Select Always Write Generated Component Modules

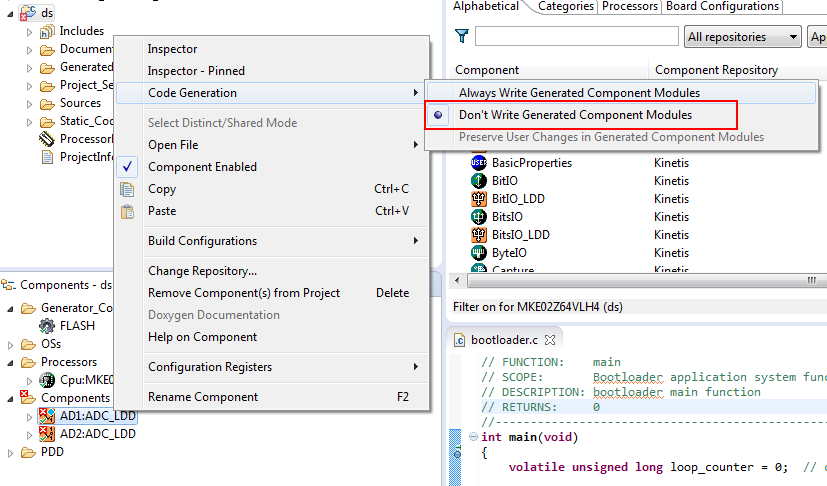579,93
